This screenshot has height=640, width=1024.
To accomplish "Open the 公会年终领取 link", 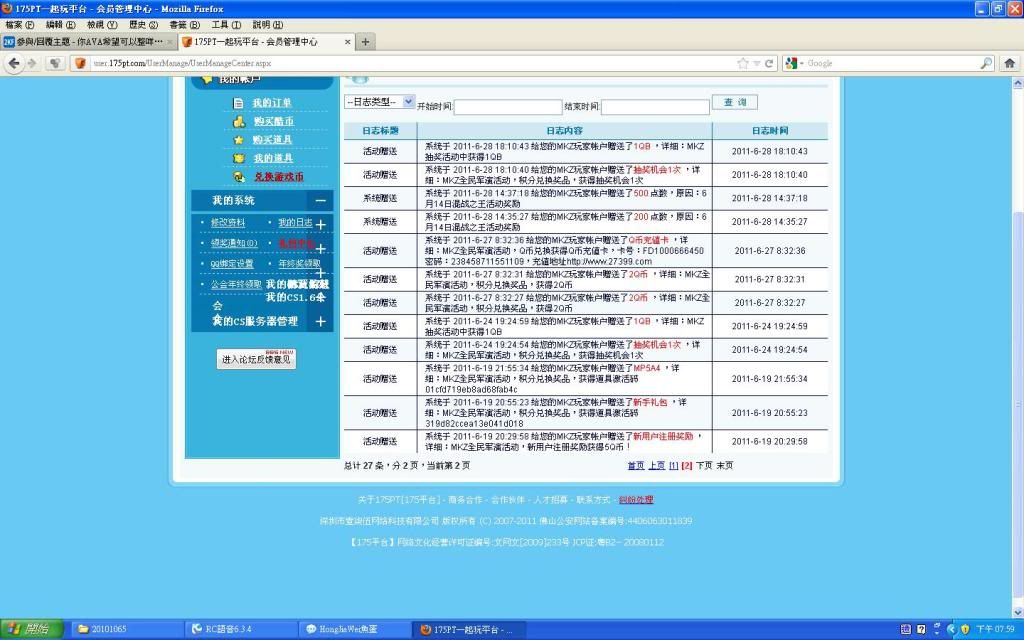I will (x=236, y=285).
